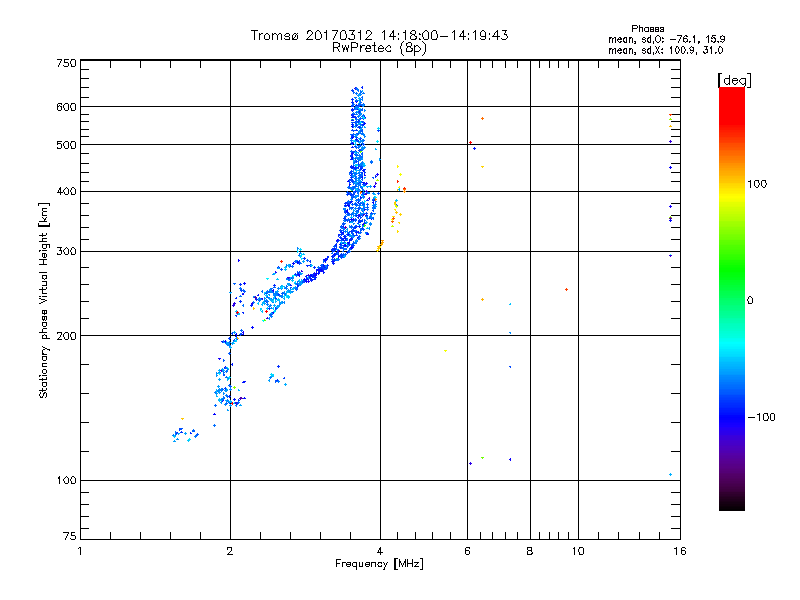Click the x-axis tick label "2"
The image size is (800, 600).
[x=230, y=551]
